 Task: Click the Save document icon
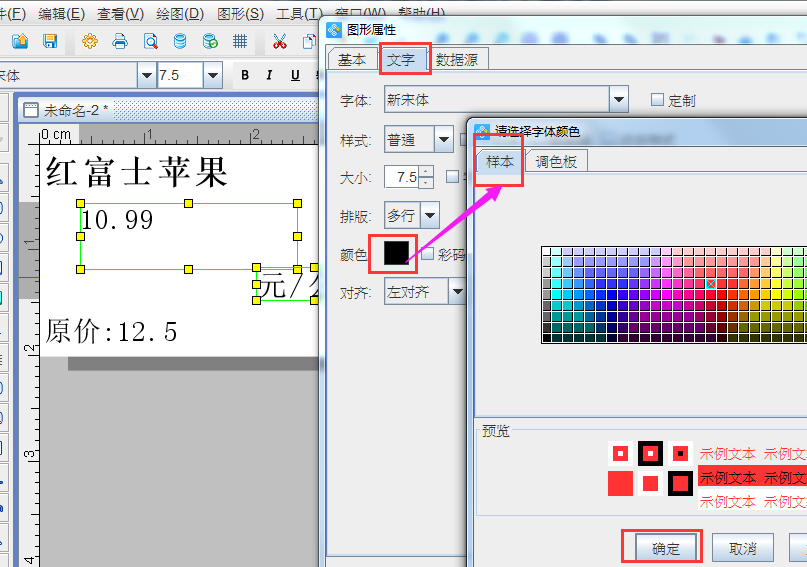pyautogui.click(x=49, y=41)
